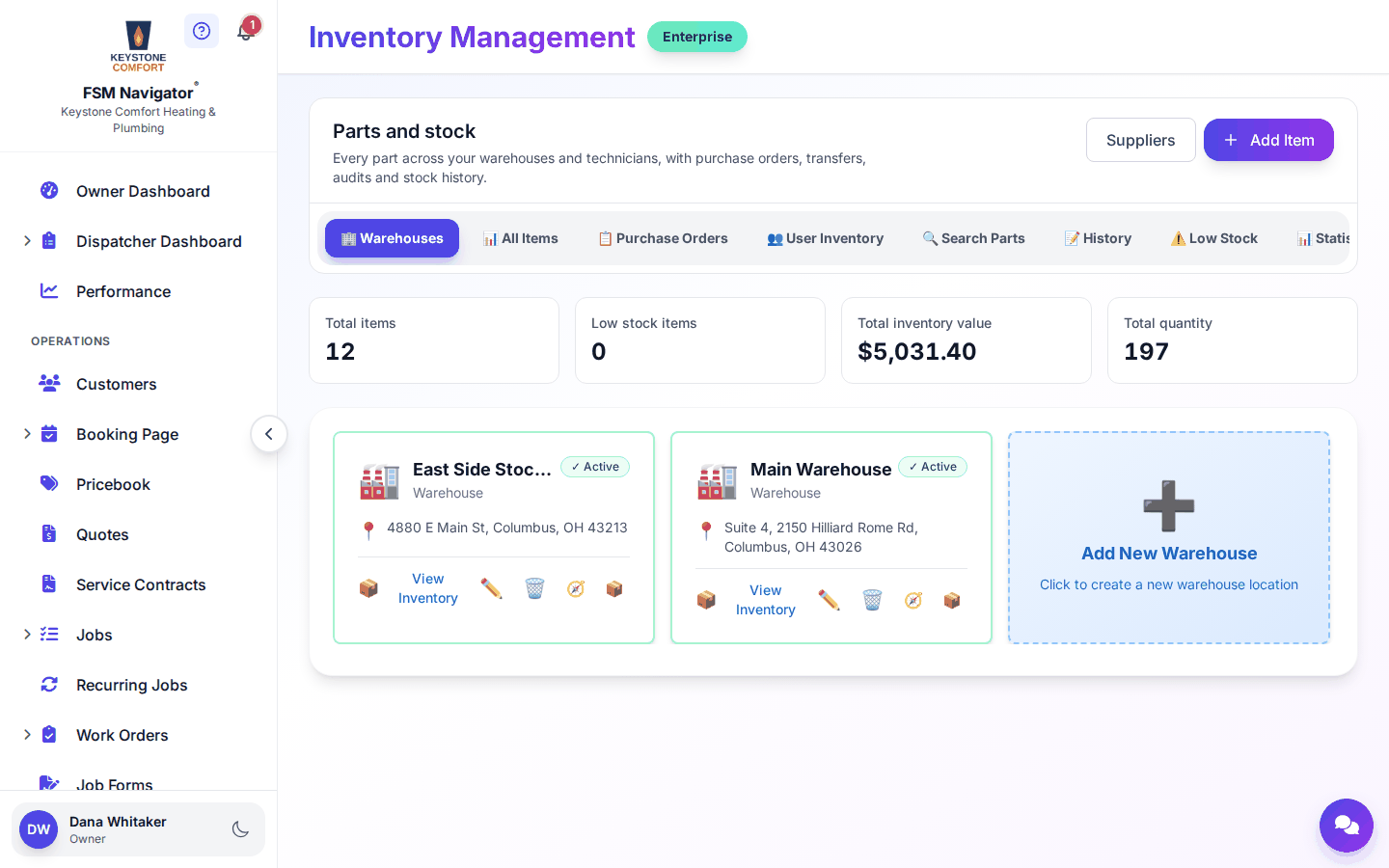Open Pricebook tag icon
Screen dimensions: 1389x868
(49, 483)
